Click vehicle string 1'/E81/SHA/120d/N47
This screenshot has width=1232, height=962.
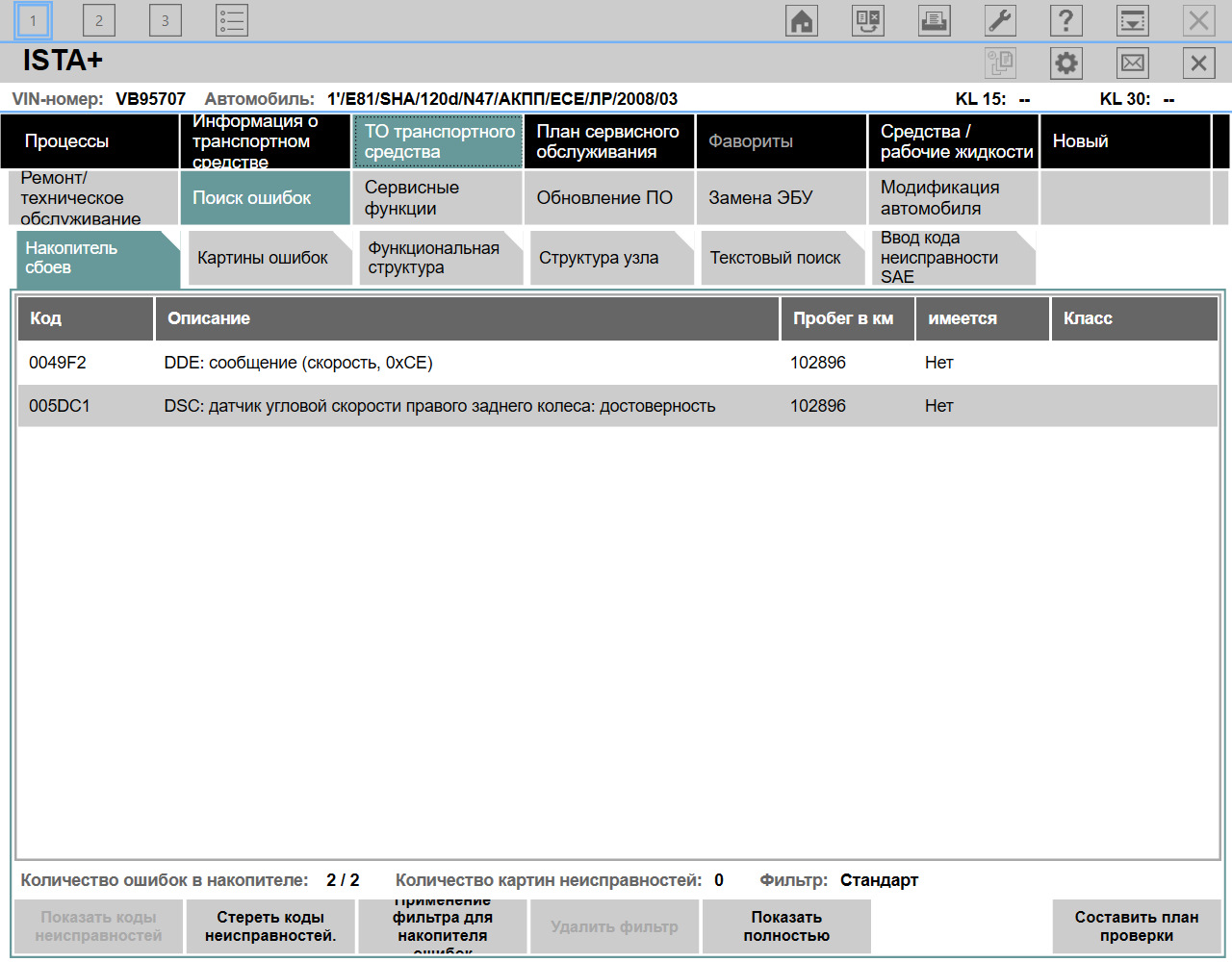(502, 99)
